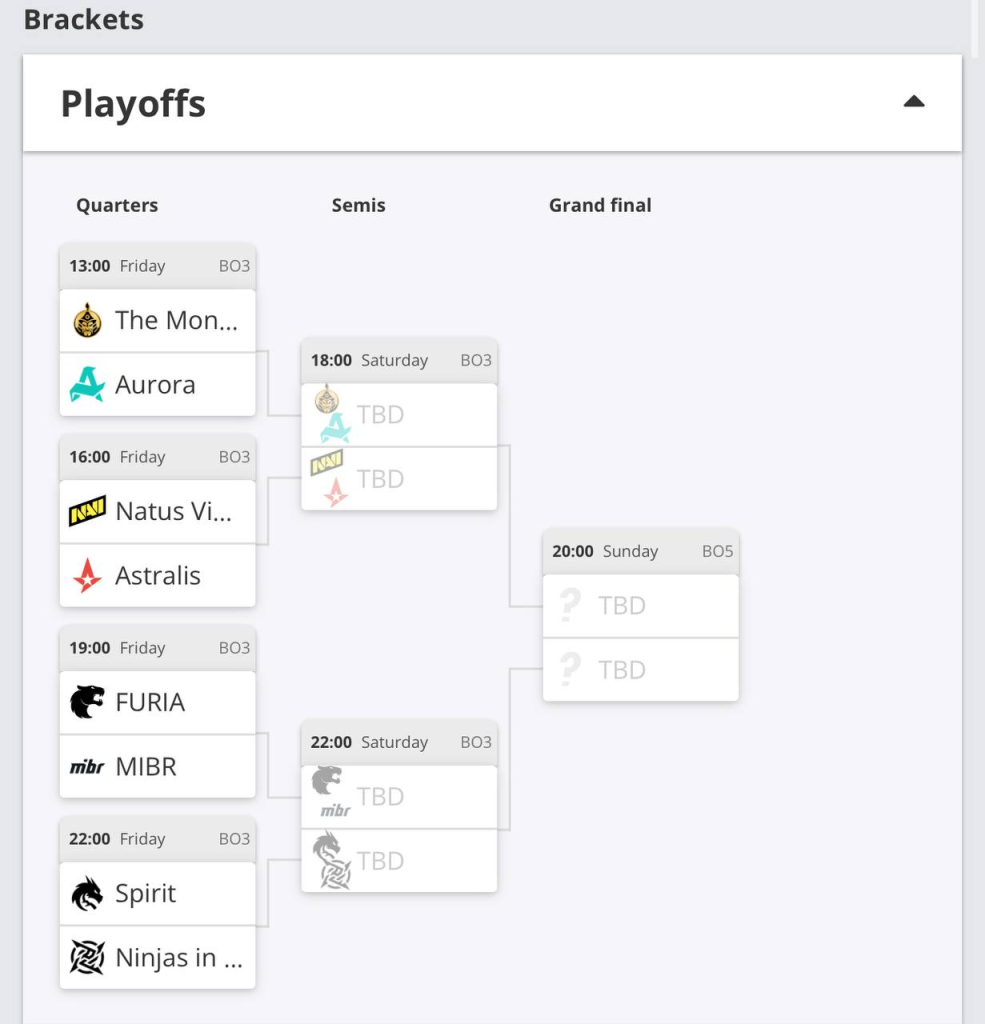Click the FURIA panther logo
Image resolution: width=985 pixels, height=1024 pixels.
click(x=88, y=702)
